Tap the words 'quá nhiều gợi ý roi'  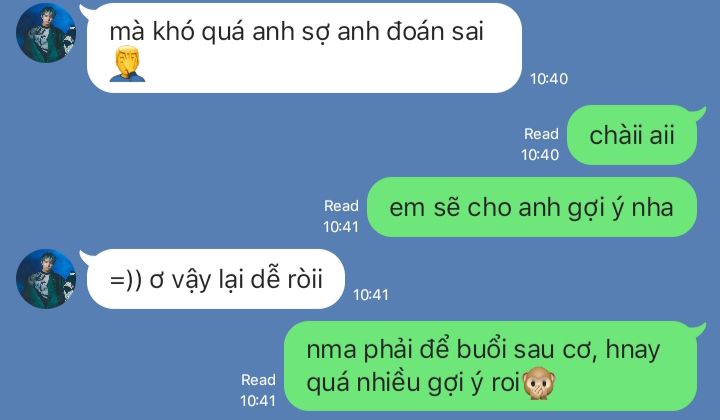(x=413, y=383)
